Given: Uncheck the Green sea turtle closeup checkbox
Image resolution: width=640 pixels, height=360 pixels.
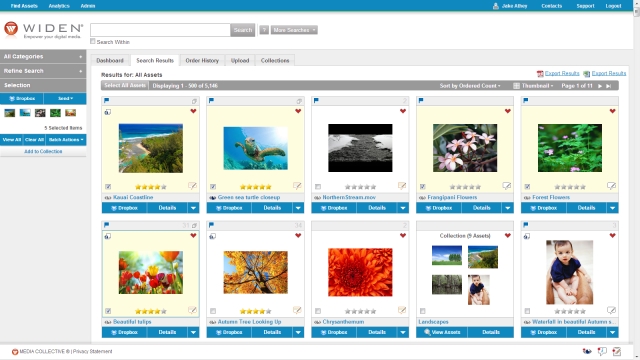Looking at the screenshot, I should point(213,187).
